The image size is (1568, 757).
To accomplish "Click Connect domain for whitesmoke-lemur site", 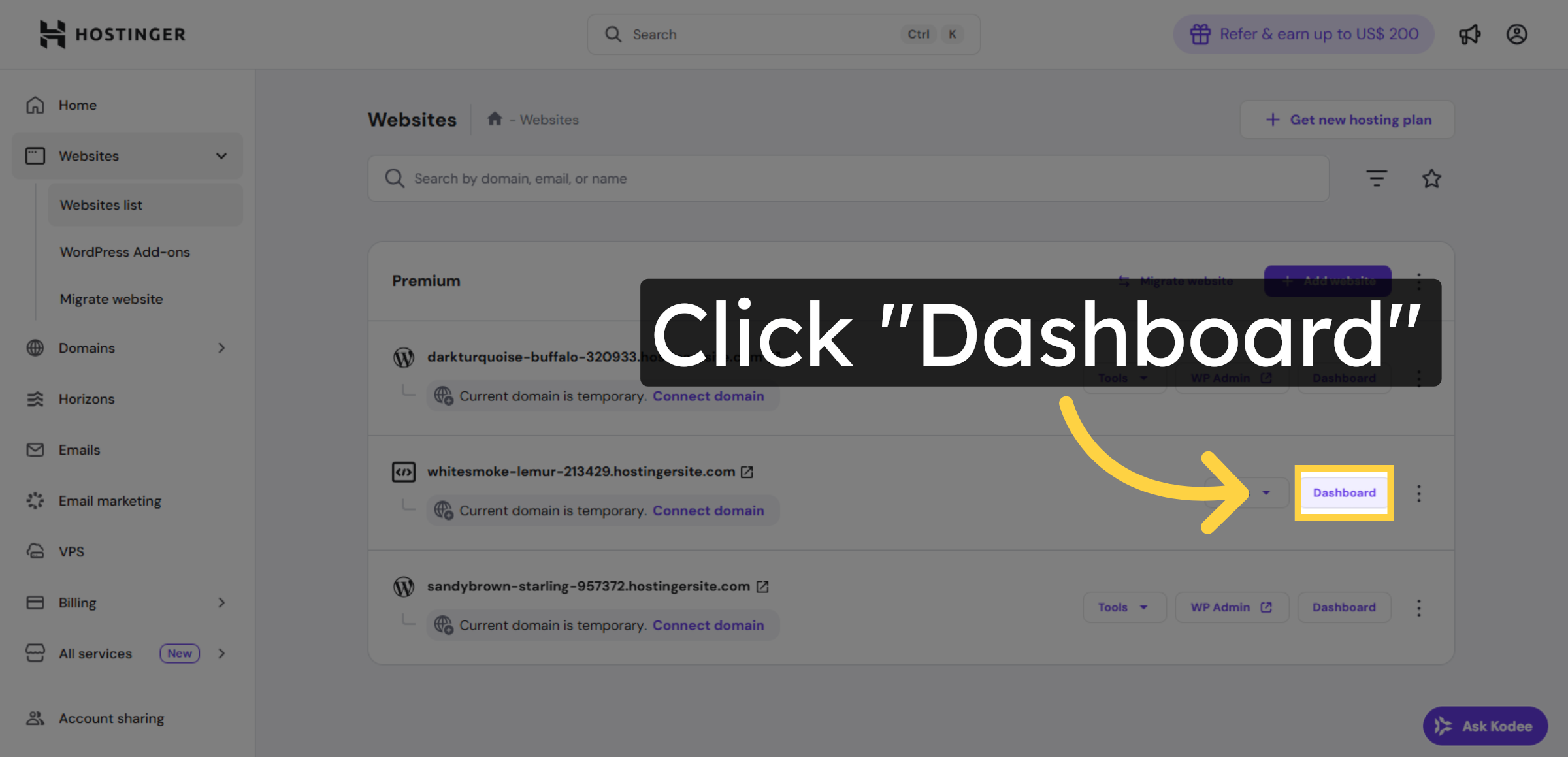I will click(709, 510).
